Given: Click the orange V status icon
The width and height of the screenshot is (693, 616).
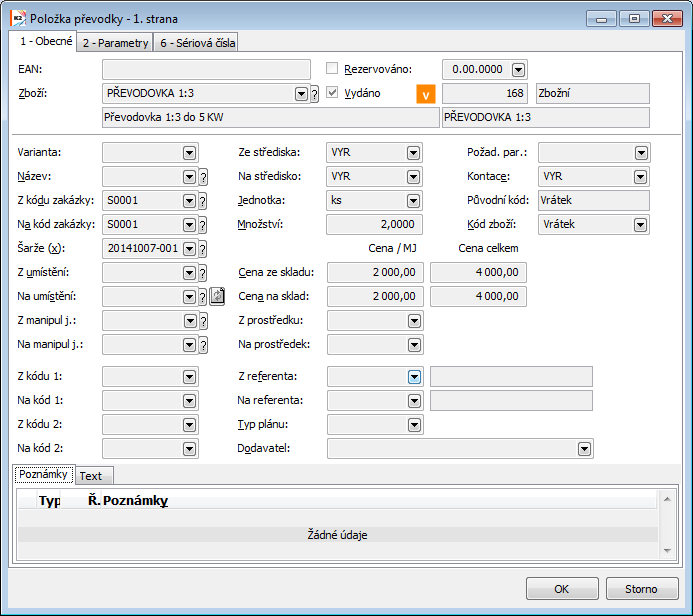Looking at the screenshot, I should point(426,94).
